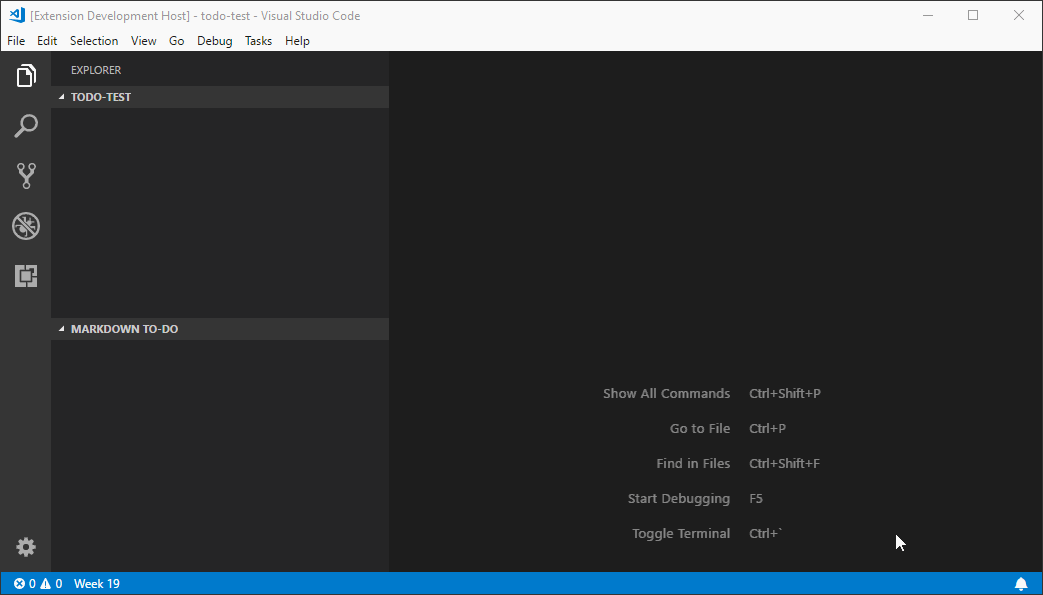Open the Go menu
The width and height of the screenshot is (1043, 595).
click(176, 41)
